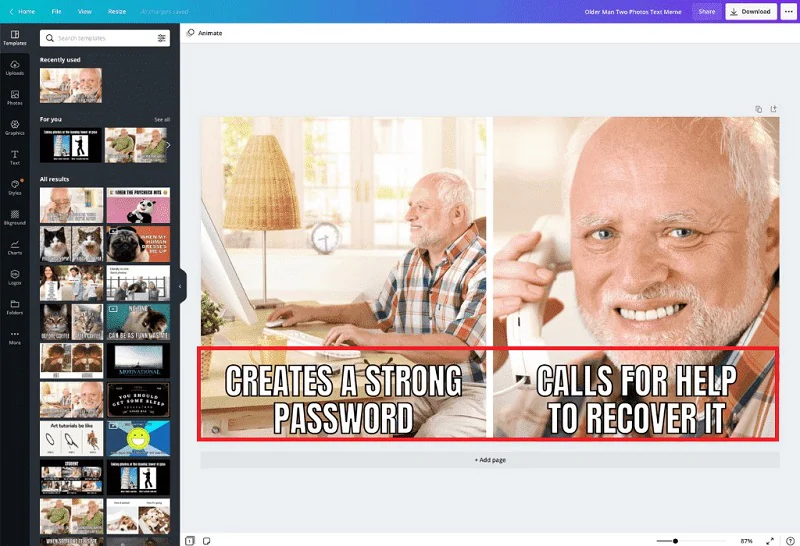Open the three-dot menu beside Download

coord(788,11)
